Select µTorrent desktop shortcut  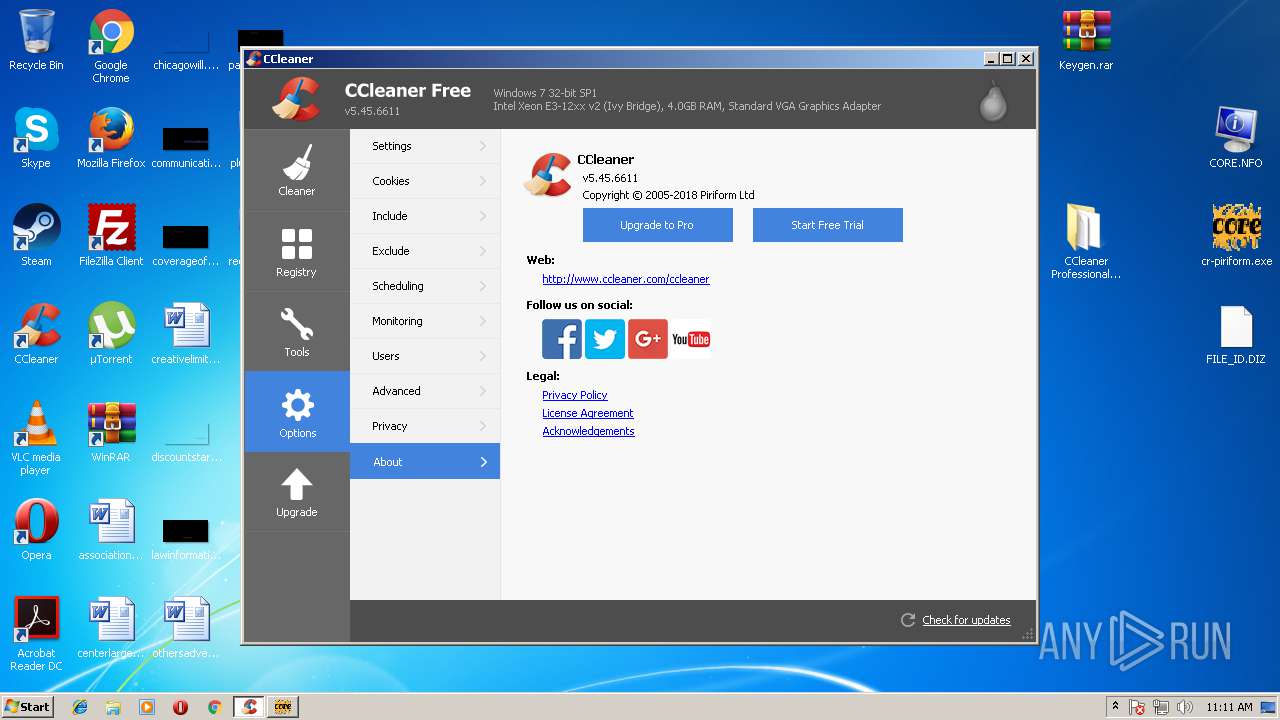[111, 334]
